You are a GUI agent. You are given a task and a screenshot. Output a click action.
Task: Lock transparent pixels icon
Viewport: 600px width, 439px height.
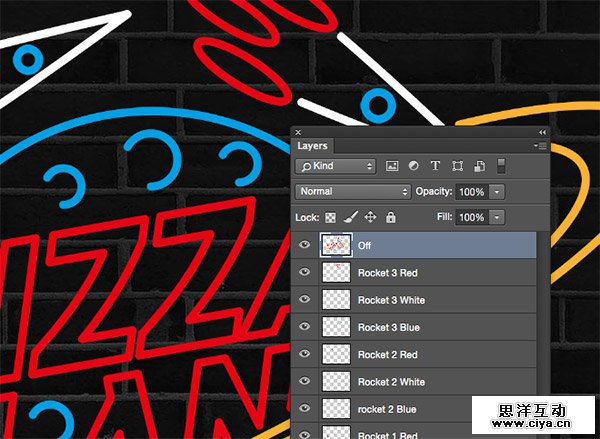point(330,218)
